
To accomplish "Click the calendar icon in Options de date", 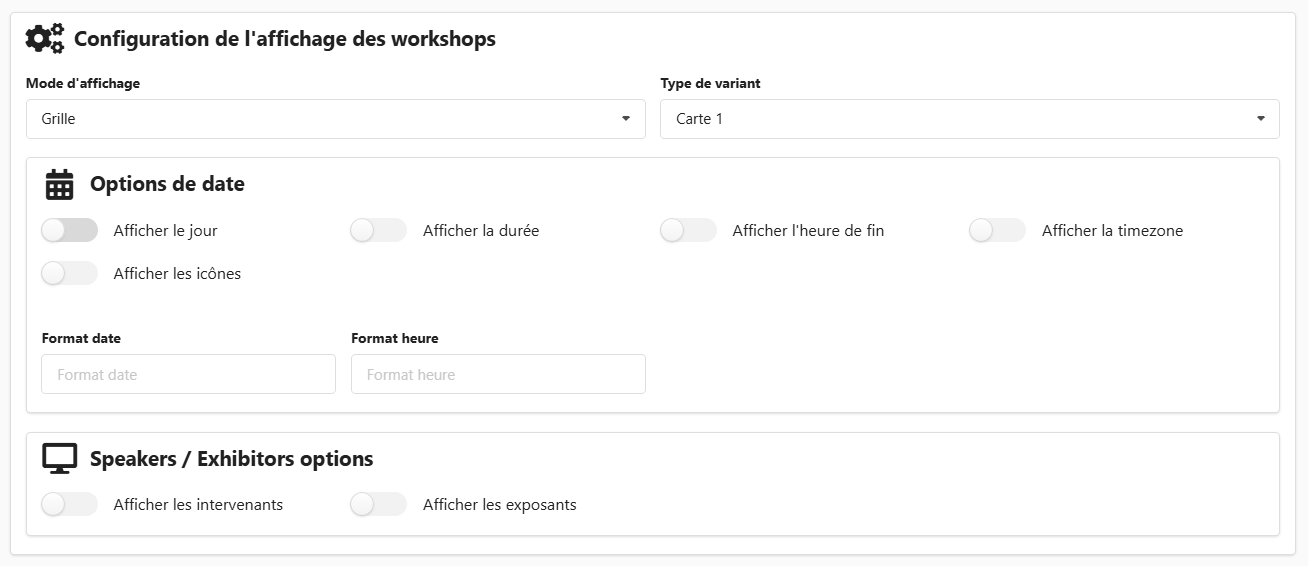I will (60, 185).
